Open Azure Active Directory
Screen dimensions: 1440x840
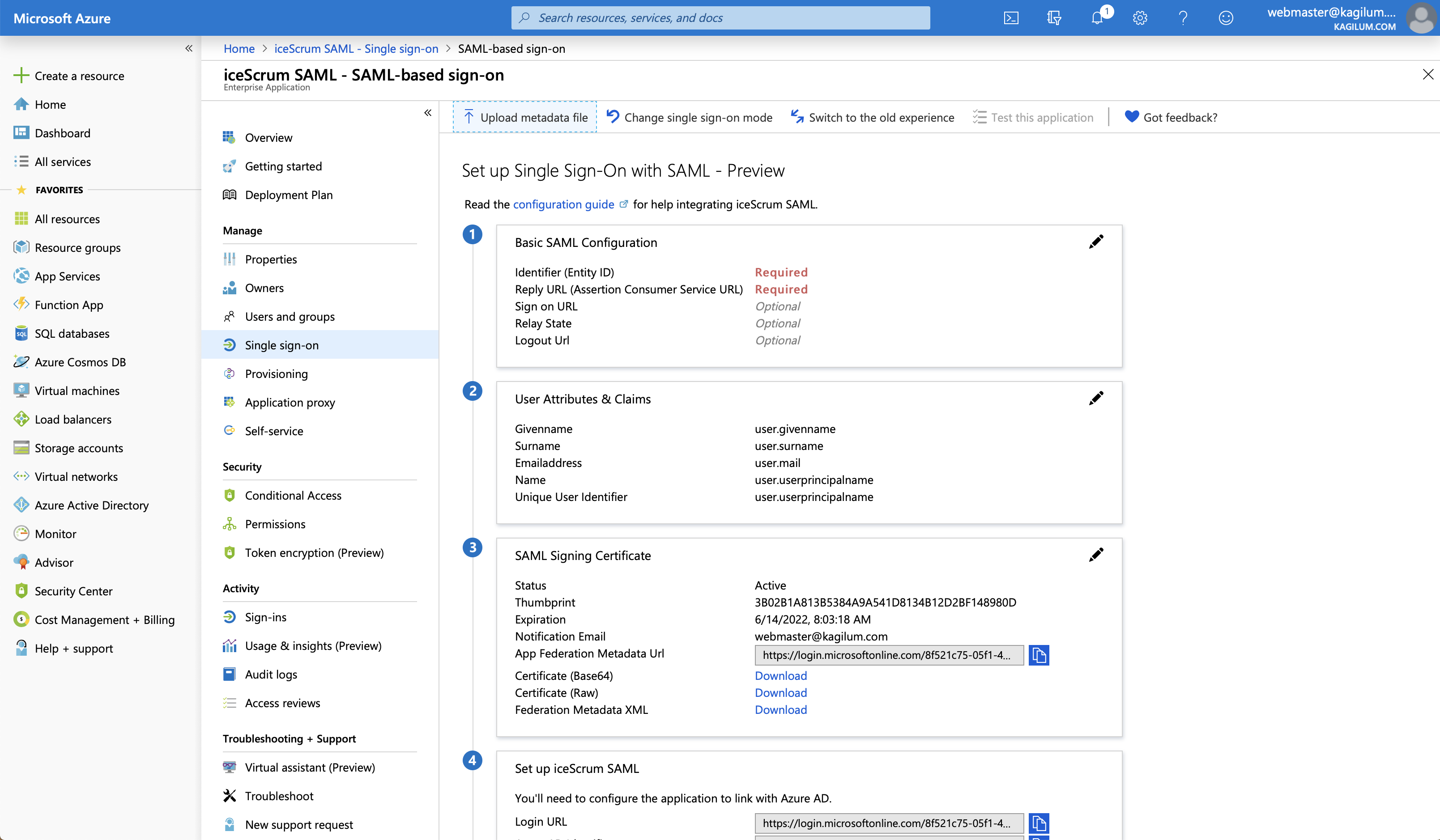coord(81,505)
